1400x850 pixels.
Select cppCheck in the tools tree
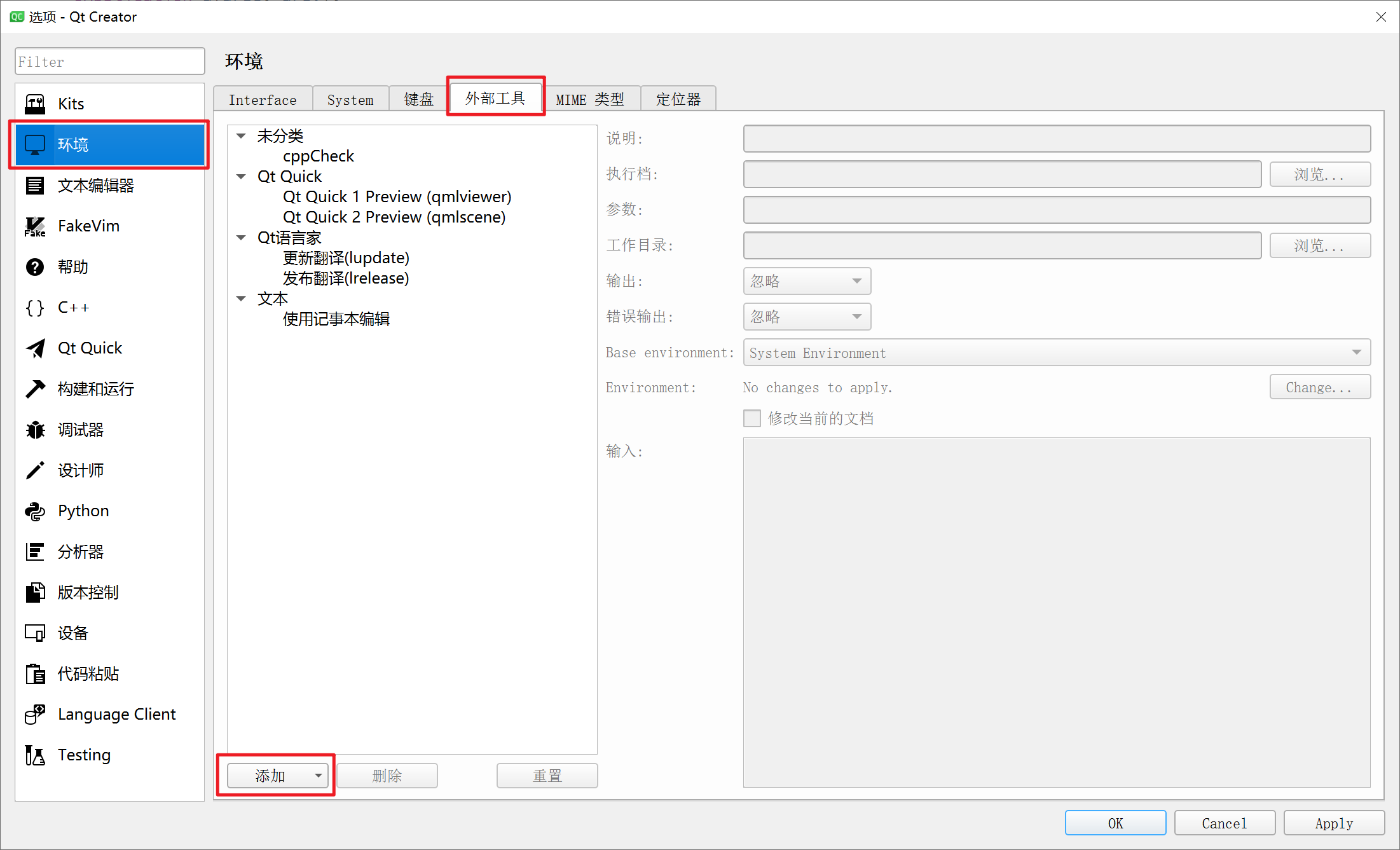318,156
